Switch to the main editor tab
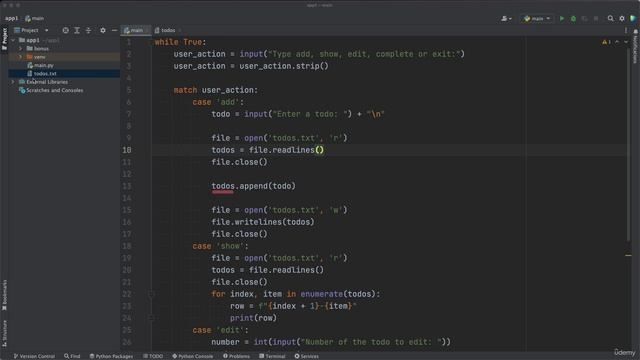This screenshot has height=360, width=640. tap(136, 30)
